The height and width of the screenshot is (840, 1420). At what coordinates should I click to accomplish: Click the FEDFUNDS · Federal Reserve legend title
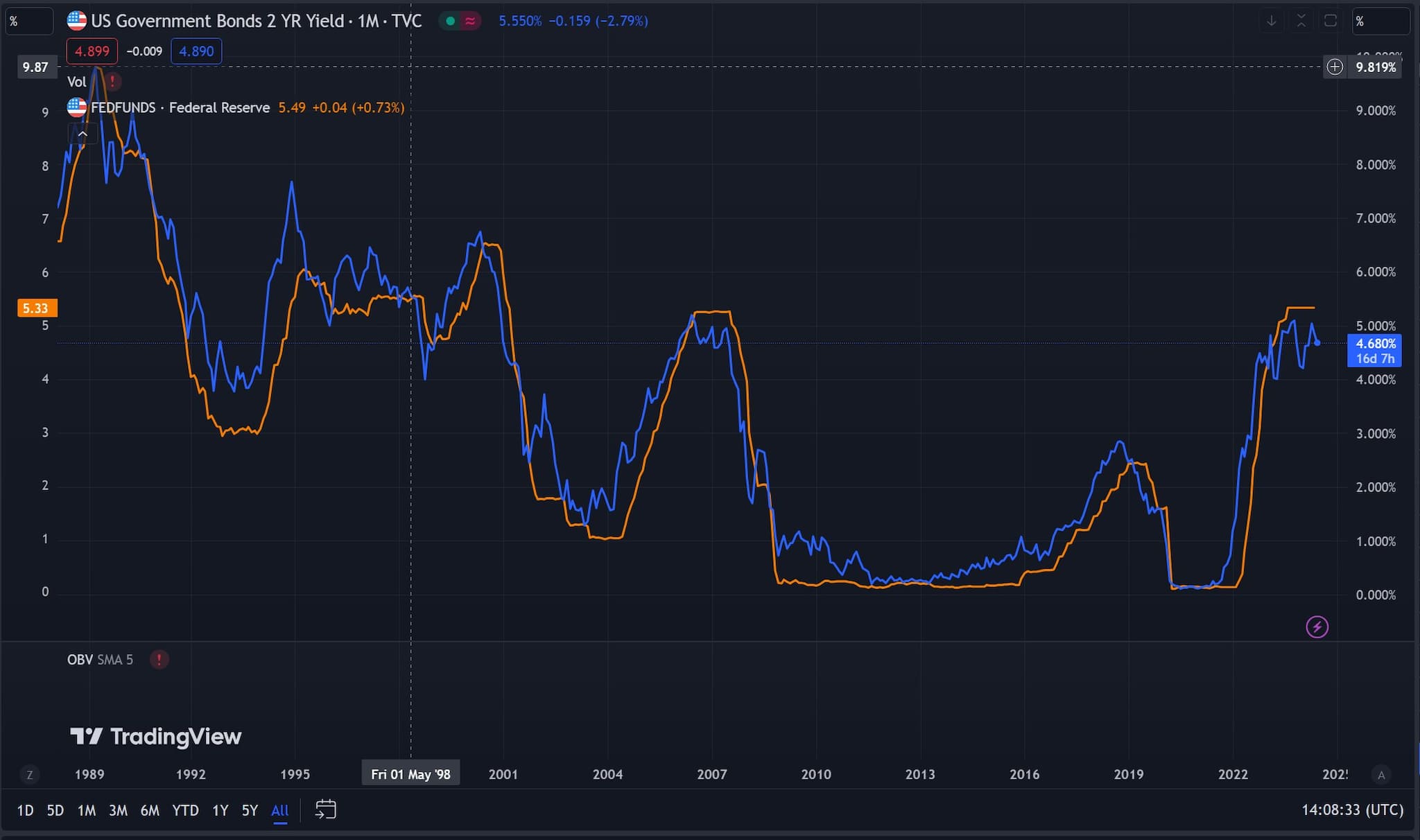(180, 107)
